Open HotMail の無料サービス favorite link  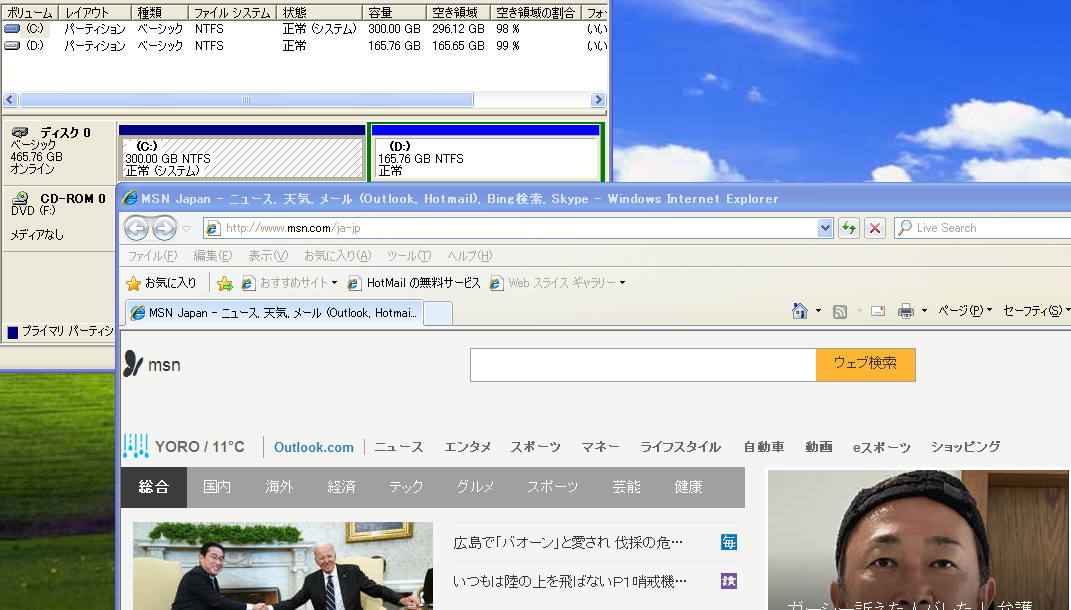coord(414,283)
